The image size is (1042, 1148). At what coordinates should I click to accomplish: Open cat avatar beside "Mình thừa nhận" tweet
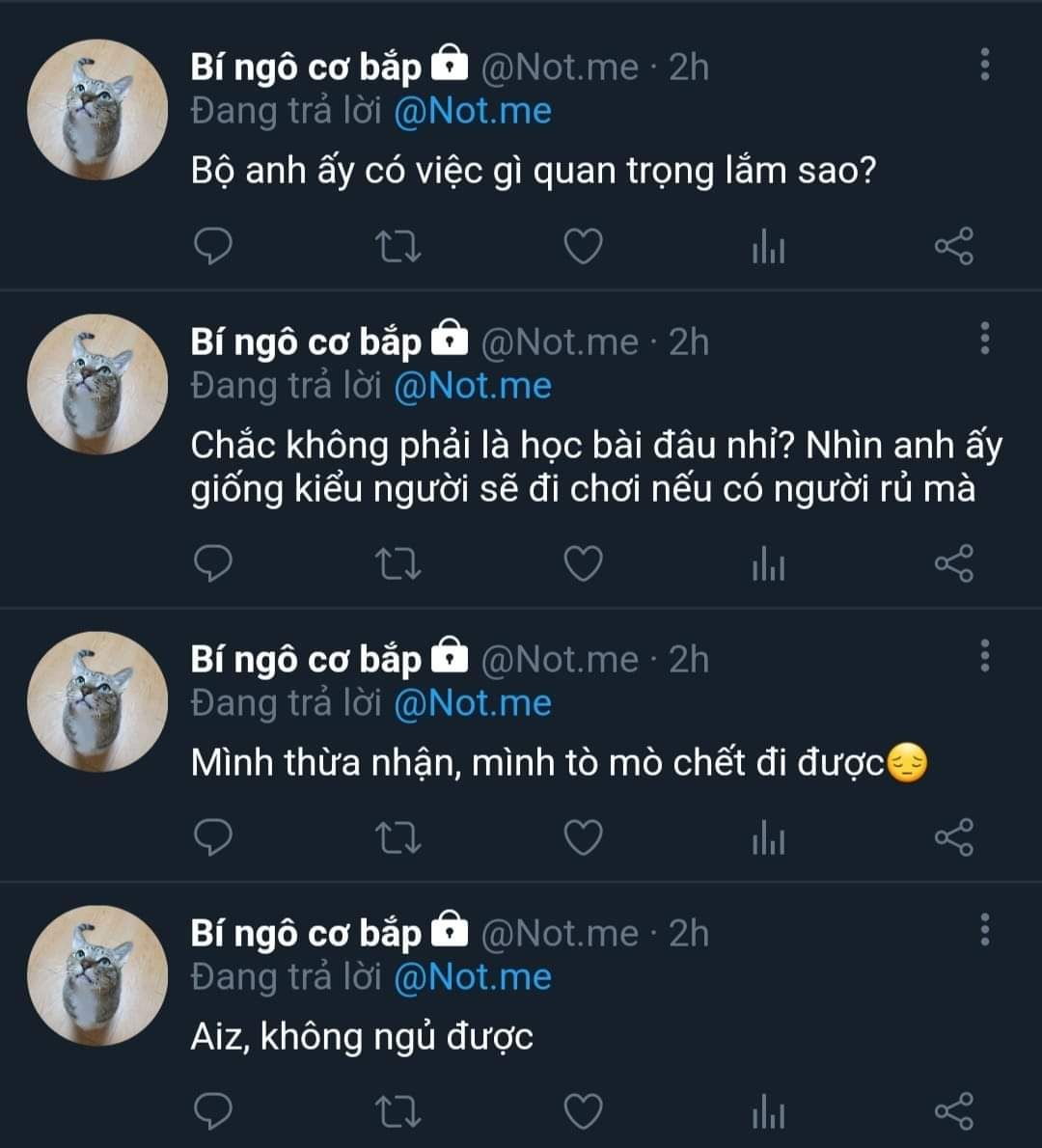coord(96,701)
